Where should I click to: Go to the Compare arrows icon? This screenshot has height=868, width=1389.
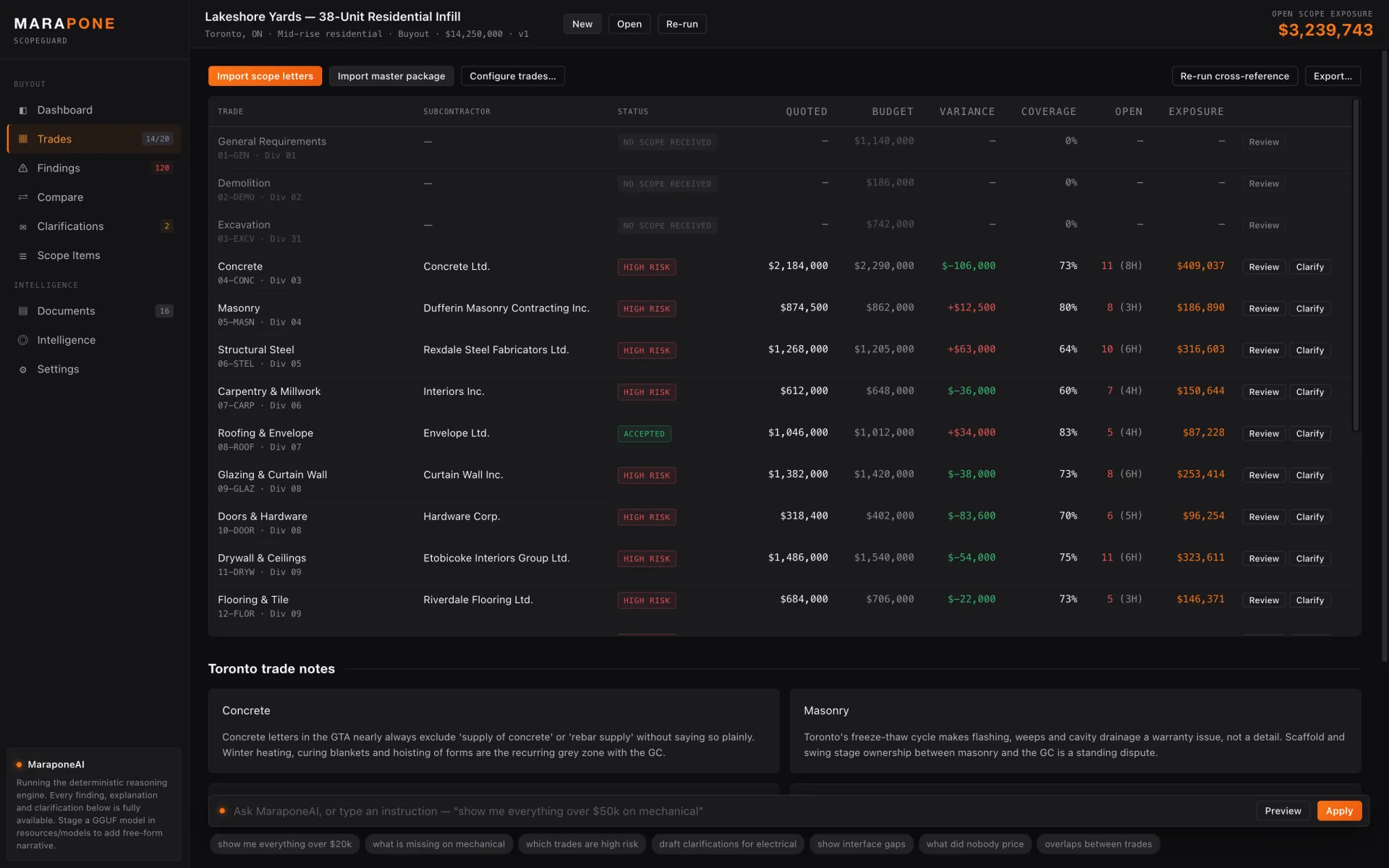click(x=23, y=197)
